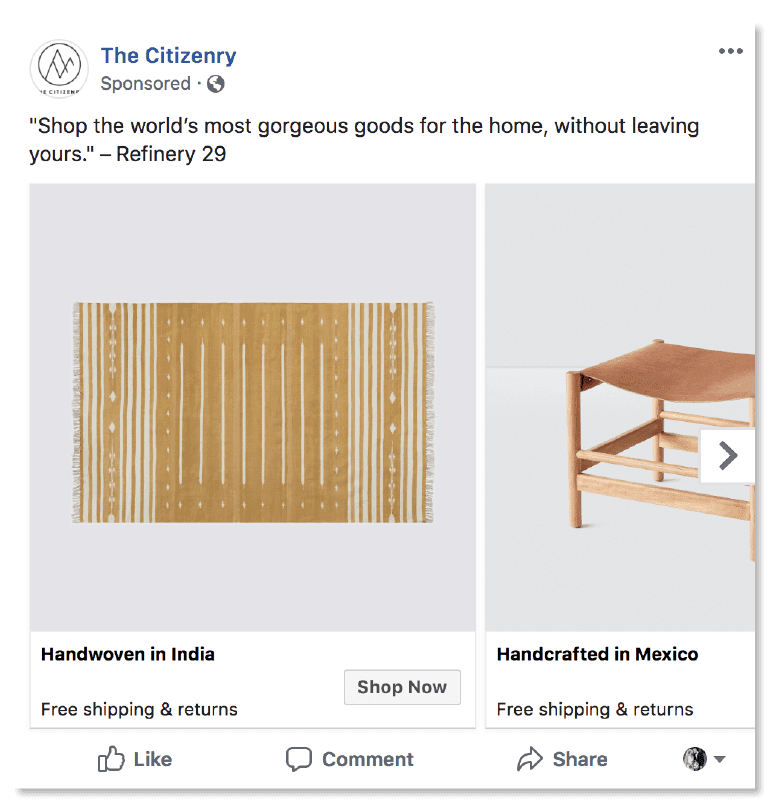The height and width of the screenshot is (812, 770).
Task: Click the Sponsored label
Action: point(146,84)
